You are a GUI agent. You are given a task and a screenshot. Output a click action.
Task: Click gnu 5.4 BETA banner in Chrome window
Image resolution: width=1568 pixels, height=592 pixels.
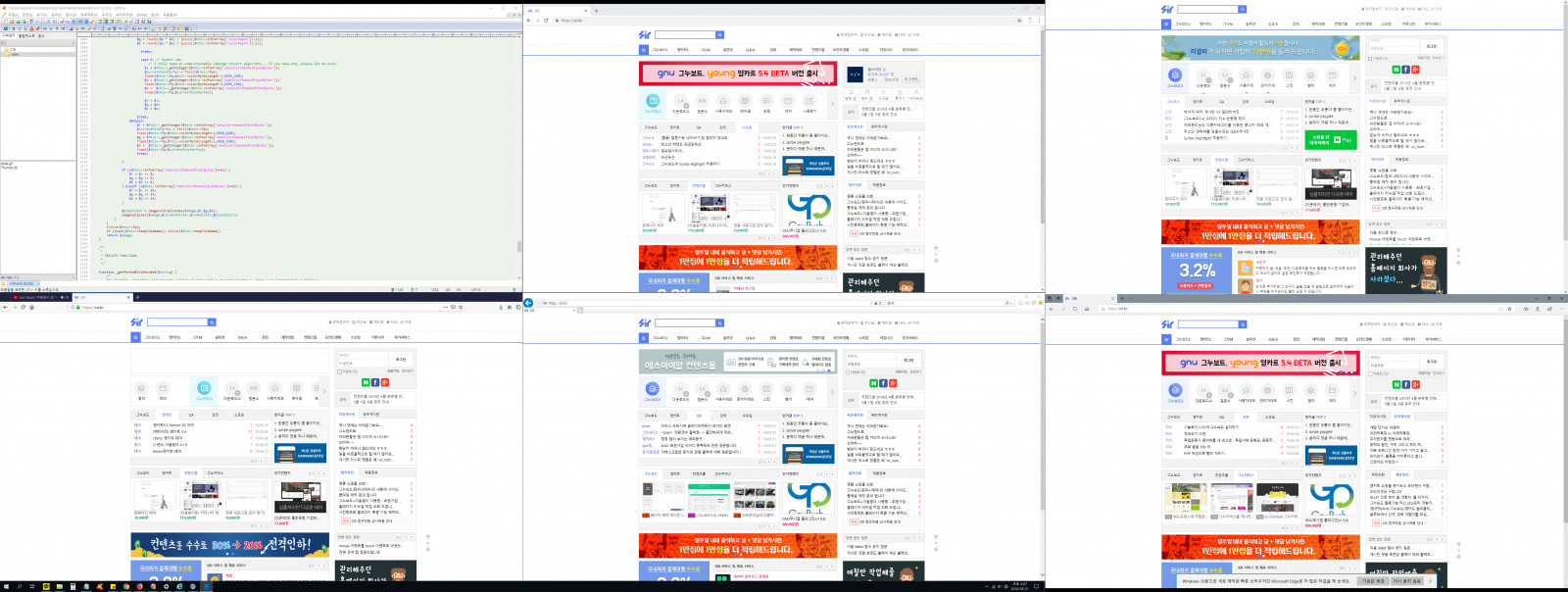click(x=738, y=74)
